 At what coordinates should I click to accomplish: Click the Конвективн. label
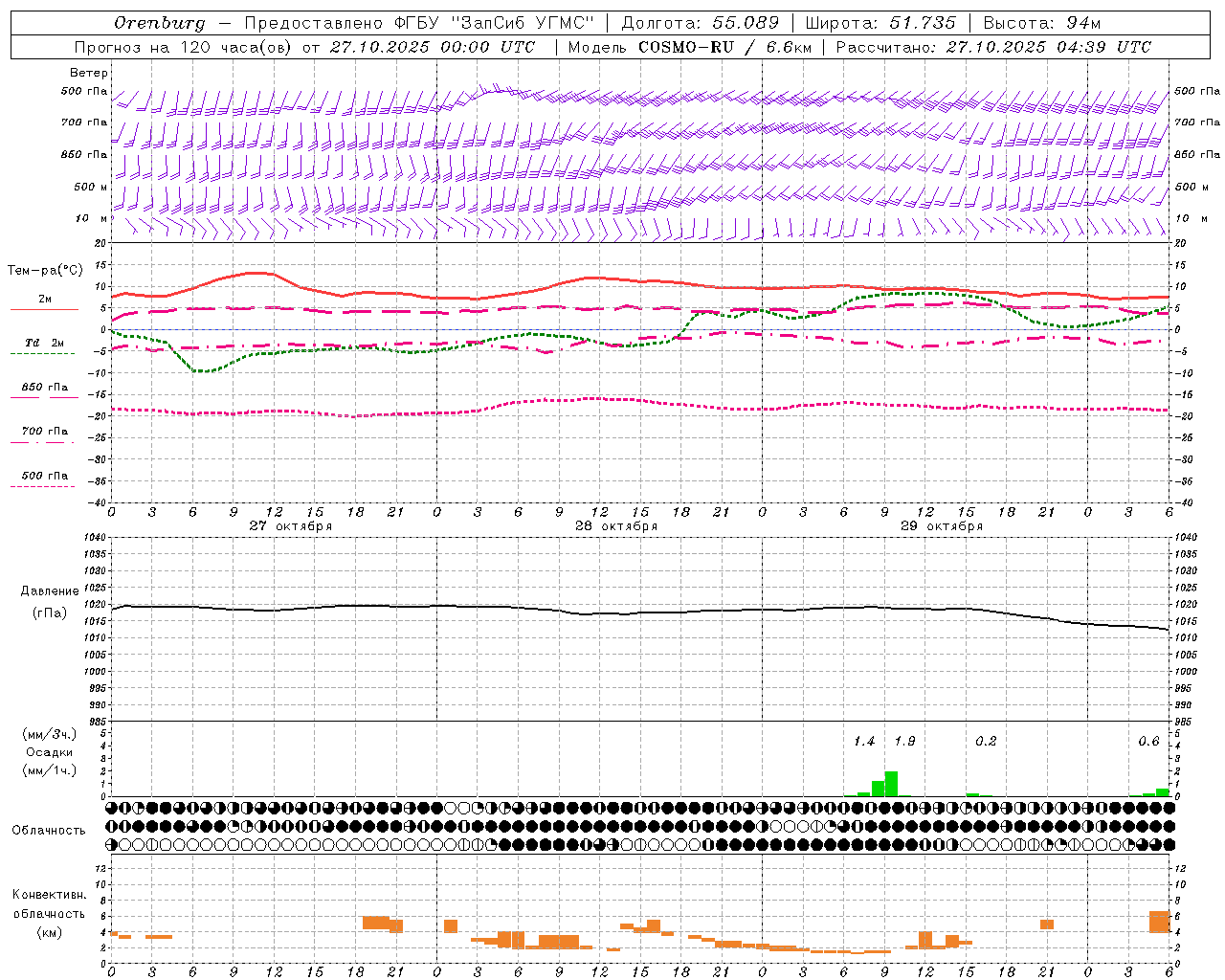click(50, 895)
